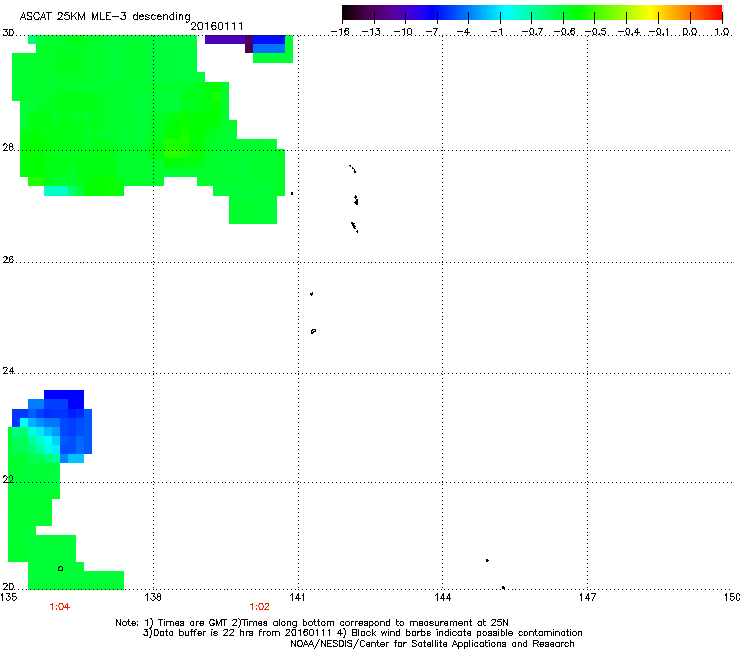Click the "0.0" color scale label

[690, 32]
